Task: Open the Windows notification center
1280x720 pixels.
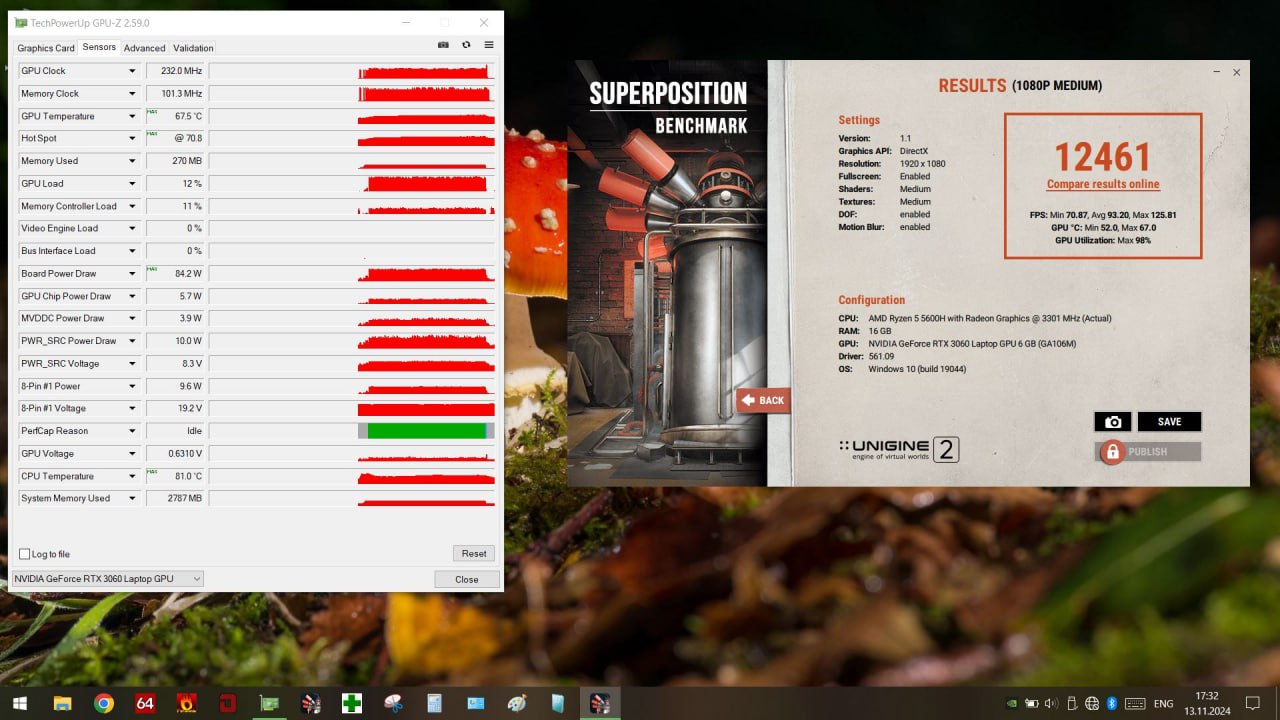Action: point(1253,703)
